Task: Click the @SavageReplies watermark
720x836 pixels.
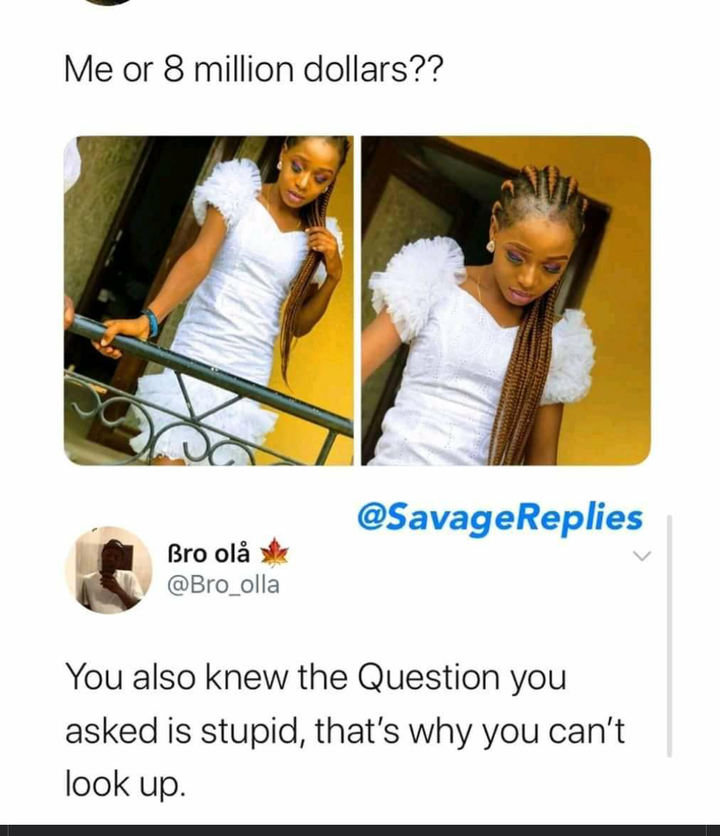Action: (500, 518)
